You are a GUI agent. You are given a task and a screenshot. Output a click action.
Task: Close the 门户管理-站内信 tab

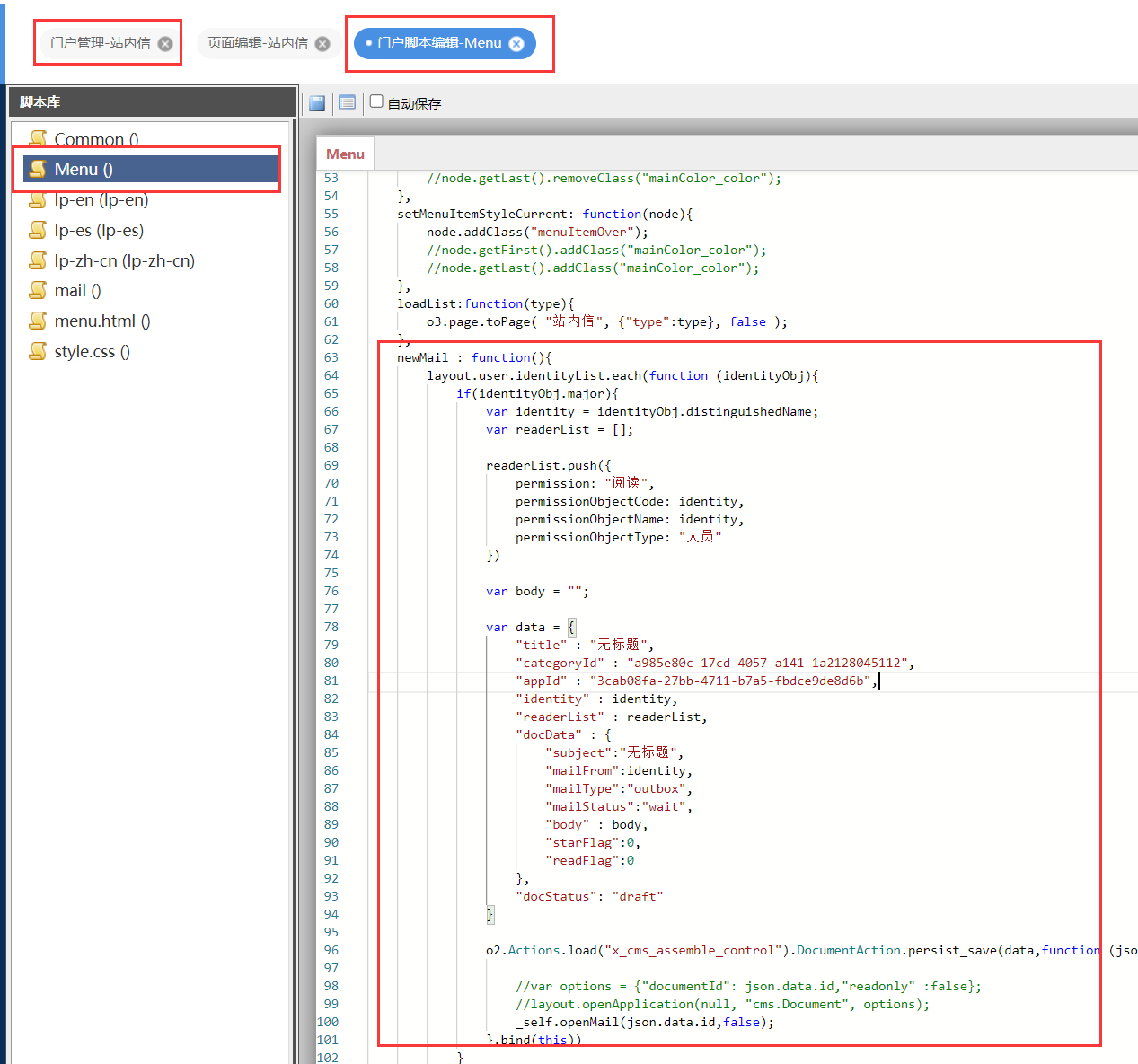pos(165,44)
